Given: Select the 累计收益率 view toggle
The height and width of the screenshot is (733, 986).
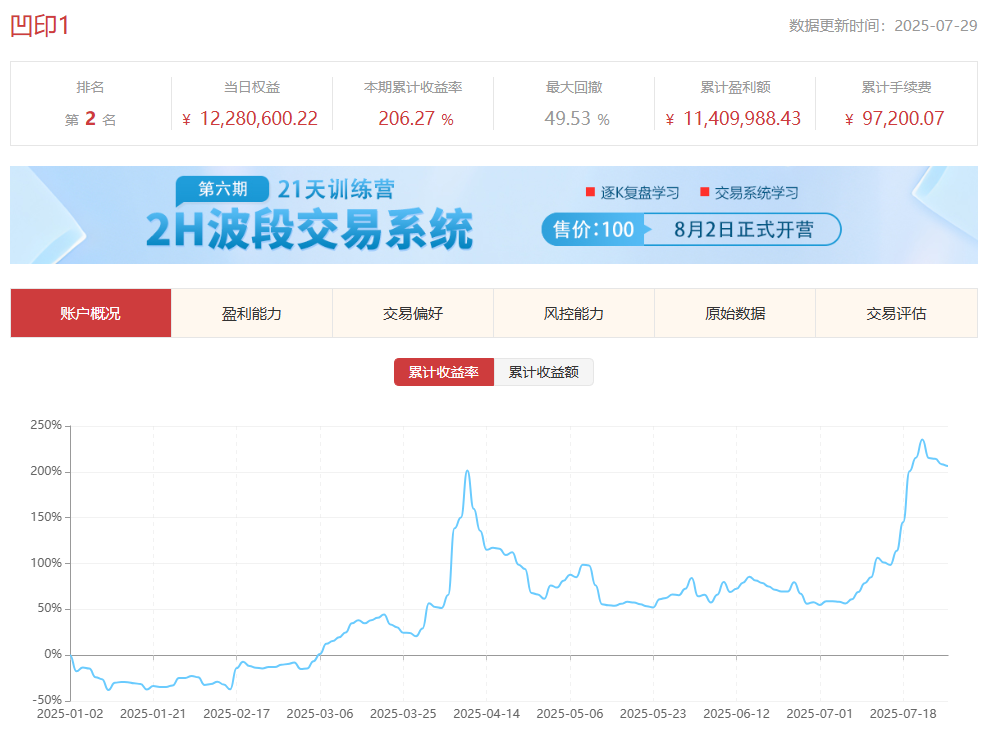Looking at the screenshot, I should tap(443, 371).
